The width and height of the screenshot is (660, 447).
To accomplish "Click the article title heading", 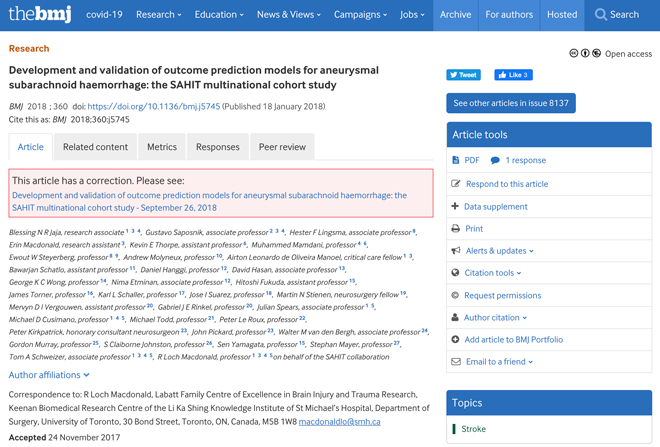I will coord(194,77).
